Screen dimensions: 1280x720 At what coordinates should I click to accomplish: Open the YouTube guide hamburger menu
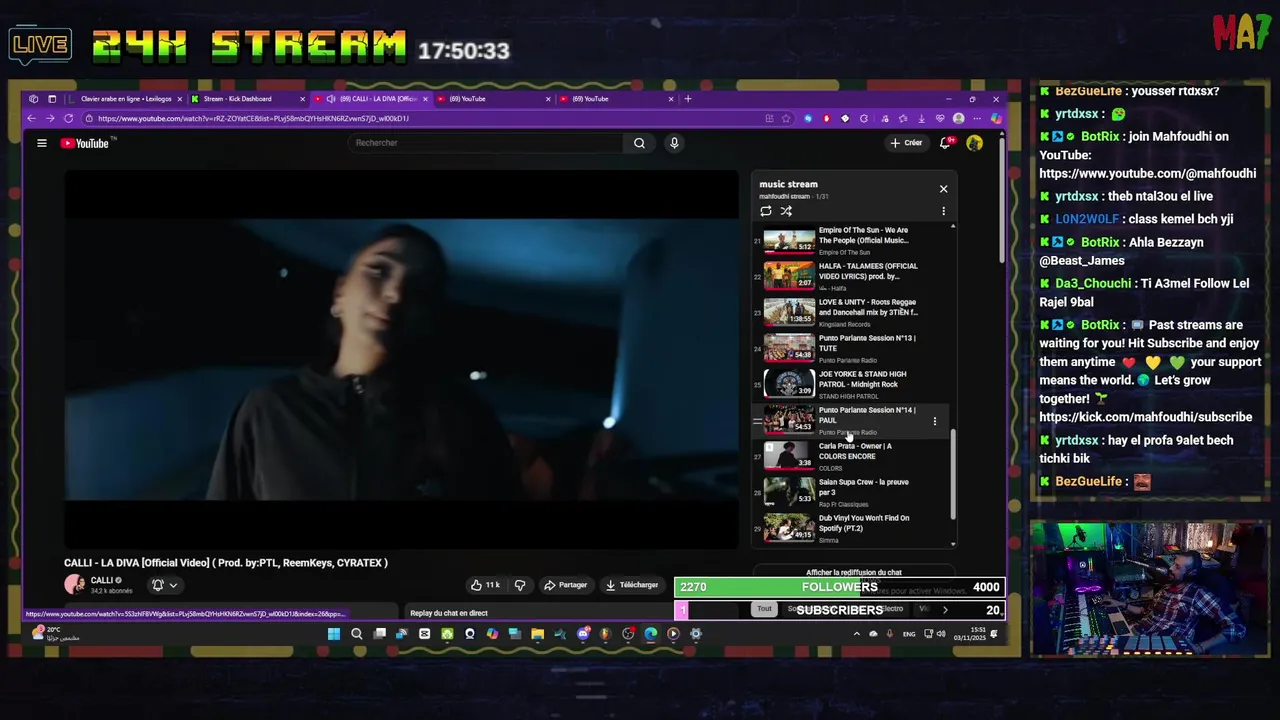(42, 143)
